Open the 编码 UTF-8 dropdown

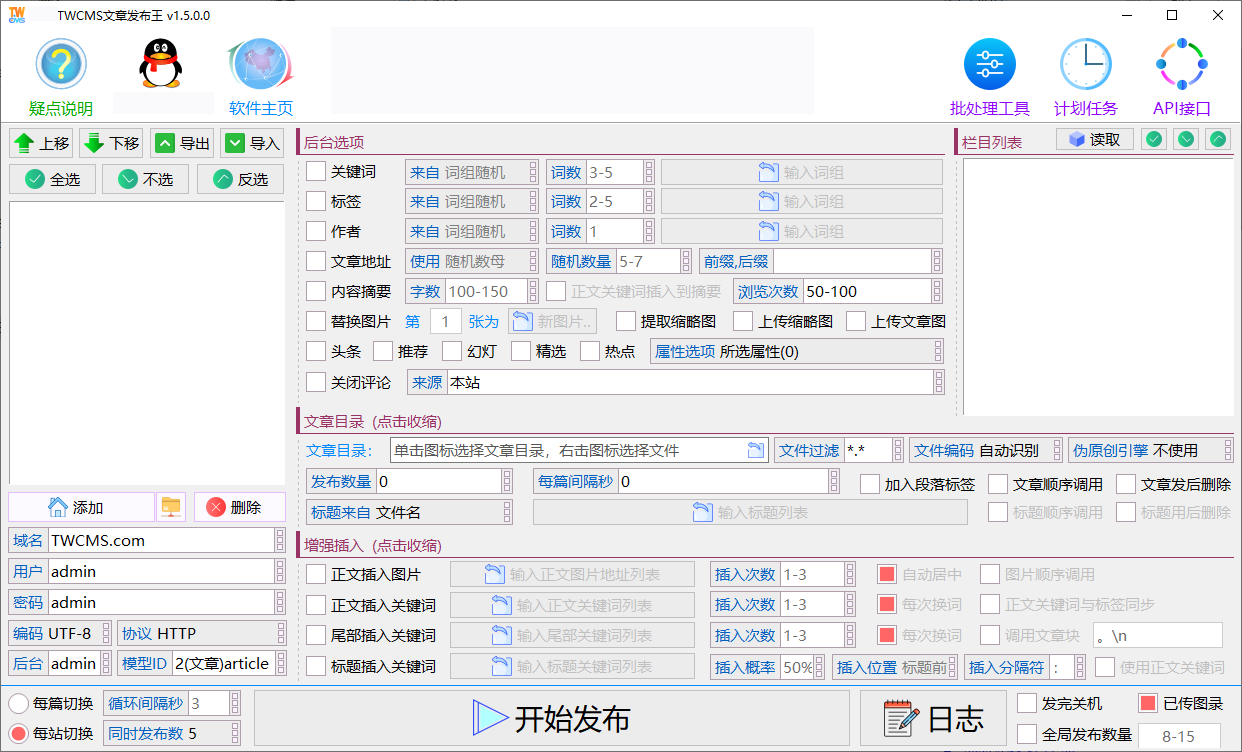click(x=60, y=633)
